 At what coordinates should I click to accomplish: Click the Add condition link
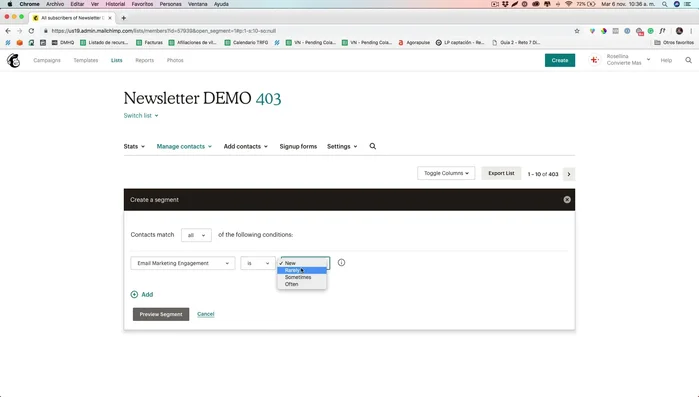(147, 295)
